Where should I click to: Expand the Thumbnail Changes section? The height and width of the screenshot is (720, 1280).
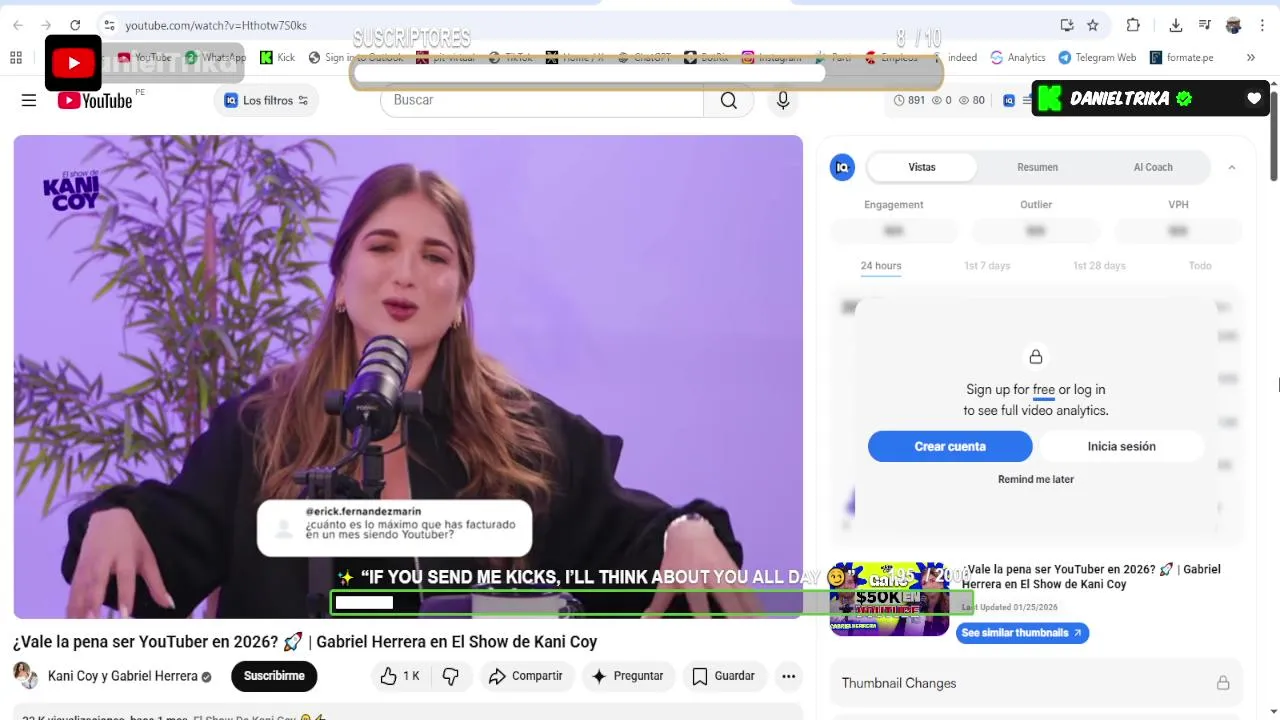tap(1035, 683)
